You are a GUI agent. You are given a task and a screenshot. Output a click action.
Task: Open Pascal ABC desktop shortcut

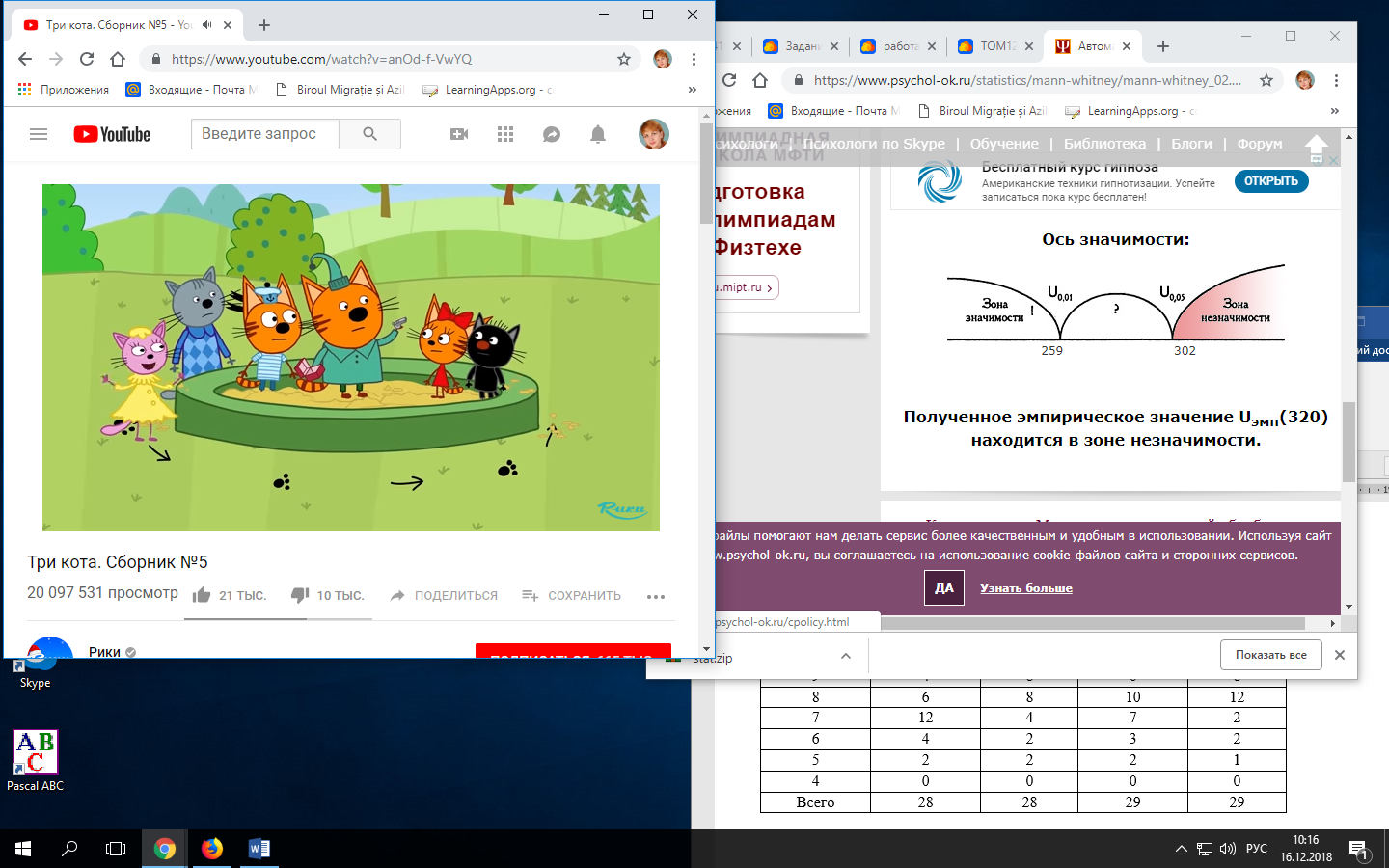36,761
